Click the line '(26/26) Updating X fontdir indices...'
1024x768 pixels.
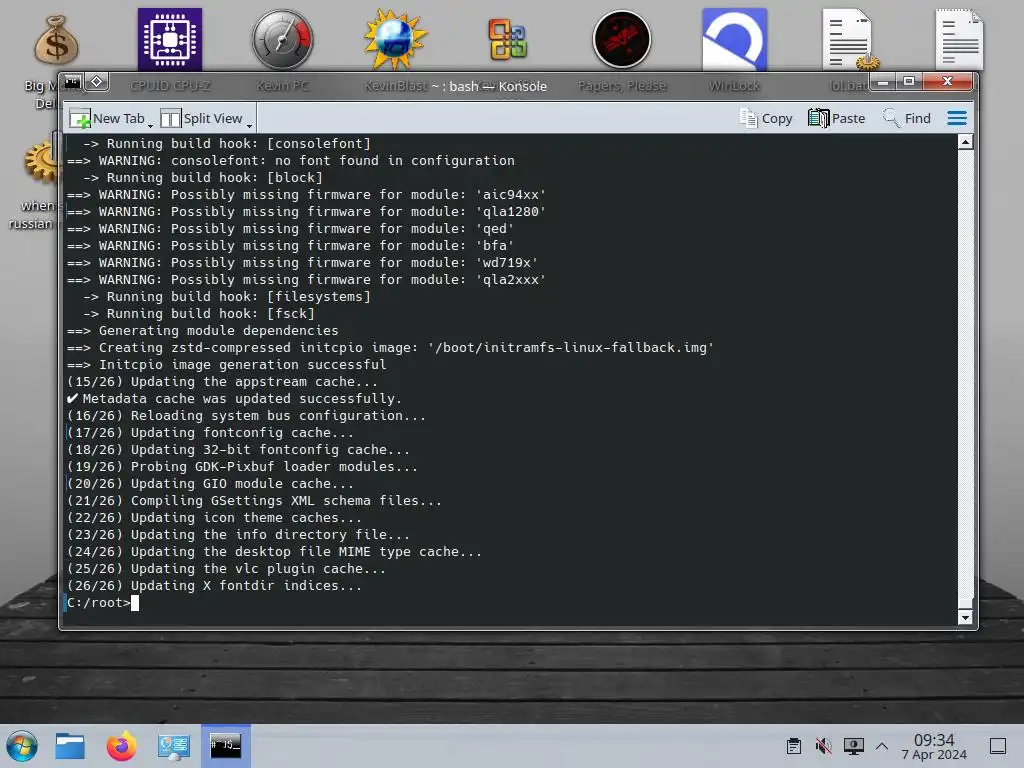(x=214, y=586)
